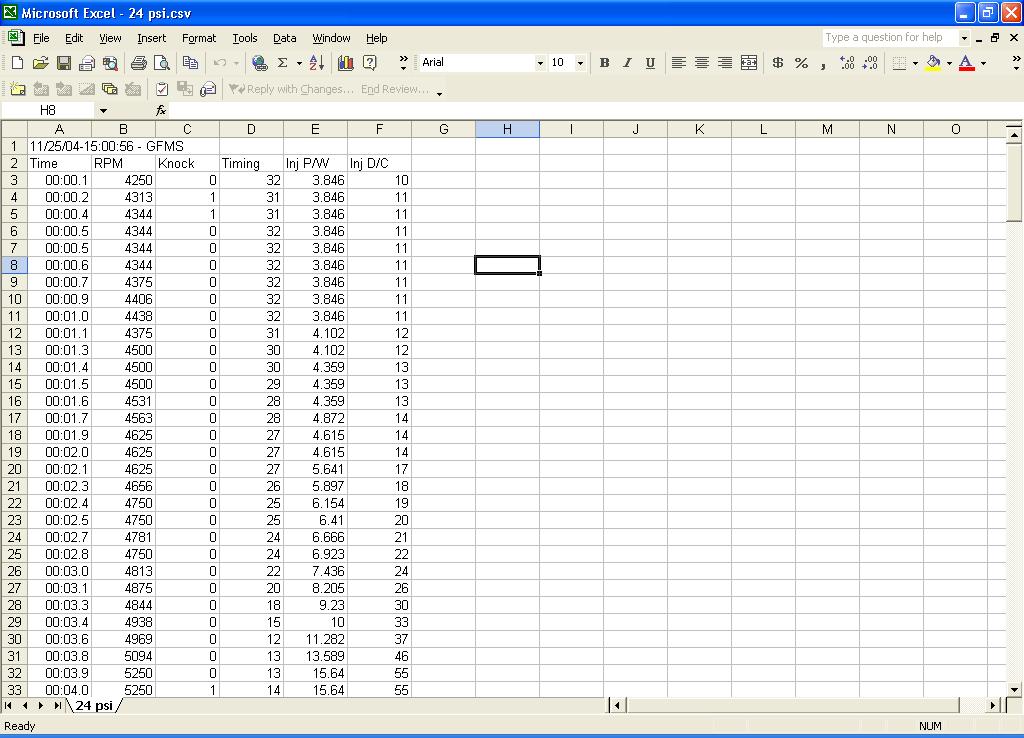Align cell text right
Viewport: 1024px width, 738px height.
click(x=724, y=63)
